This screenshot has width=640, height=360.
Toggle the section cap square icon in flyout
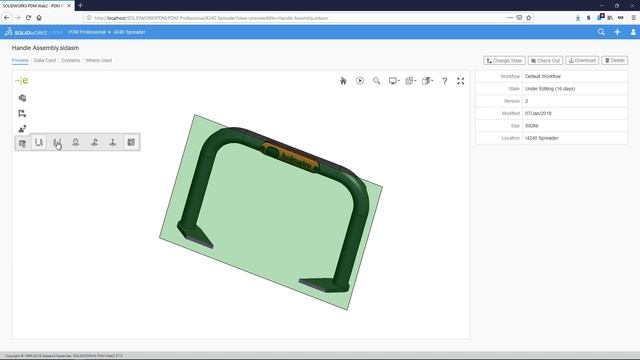pos(131,142)
